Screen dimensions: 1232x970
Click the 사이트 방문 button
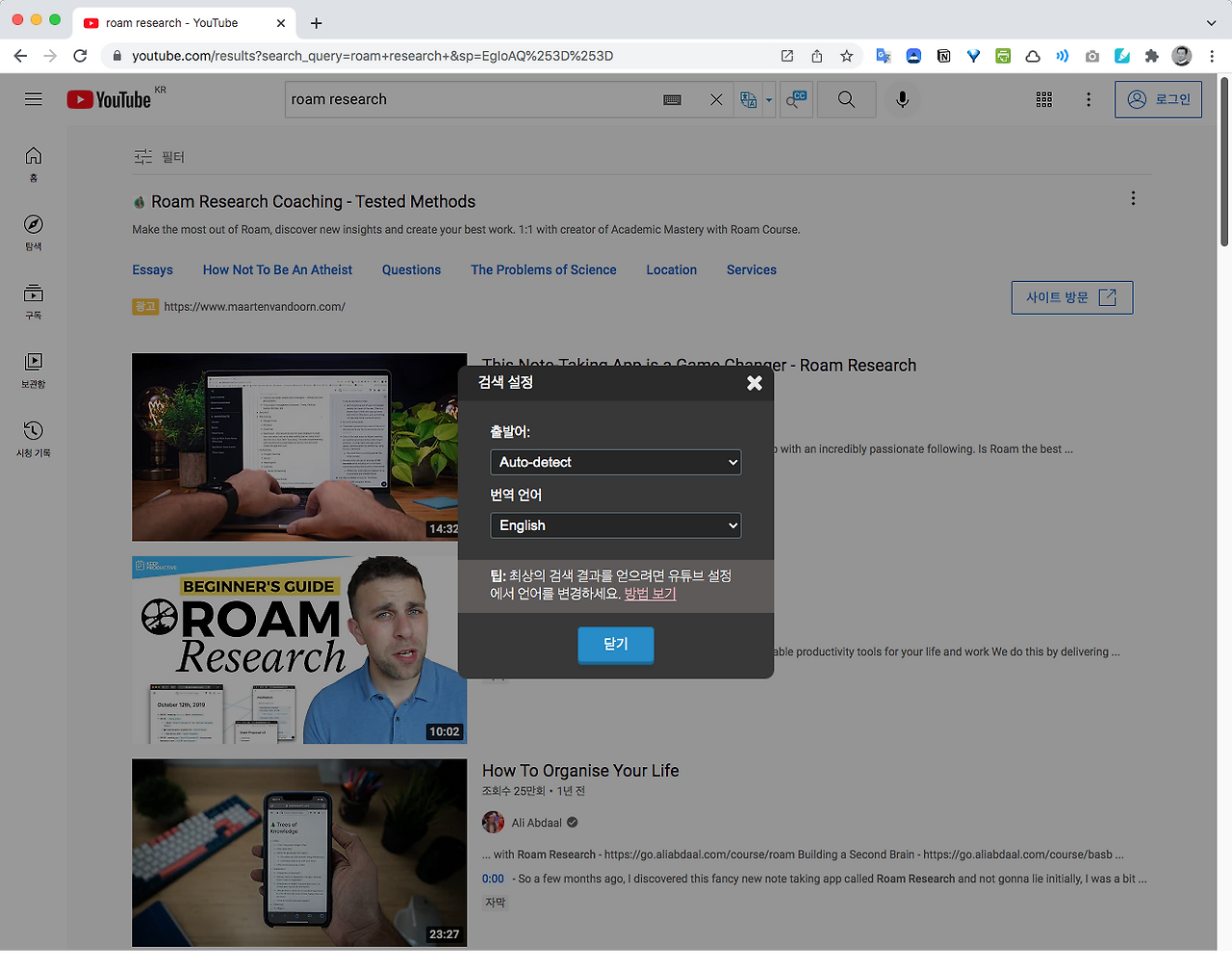point(1072,297)
